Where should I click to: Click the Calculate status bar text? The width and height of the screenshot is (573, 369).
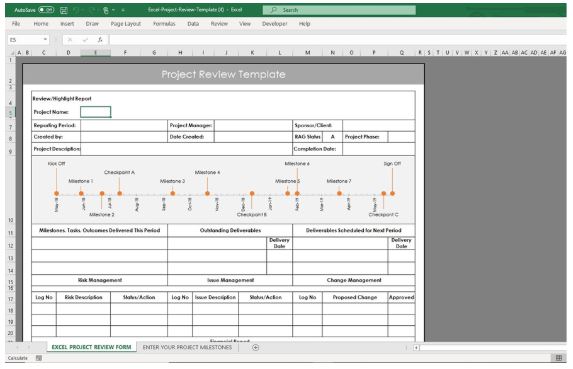[18, 358]
